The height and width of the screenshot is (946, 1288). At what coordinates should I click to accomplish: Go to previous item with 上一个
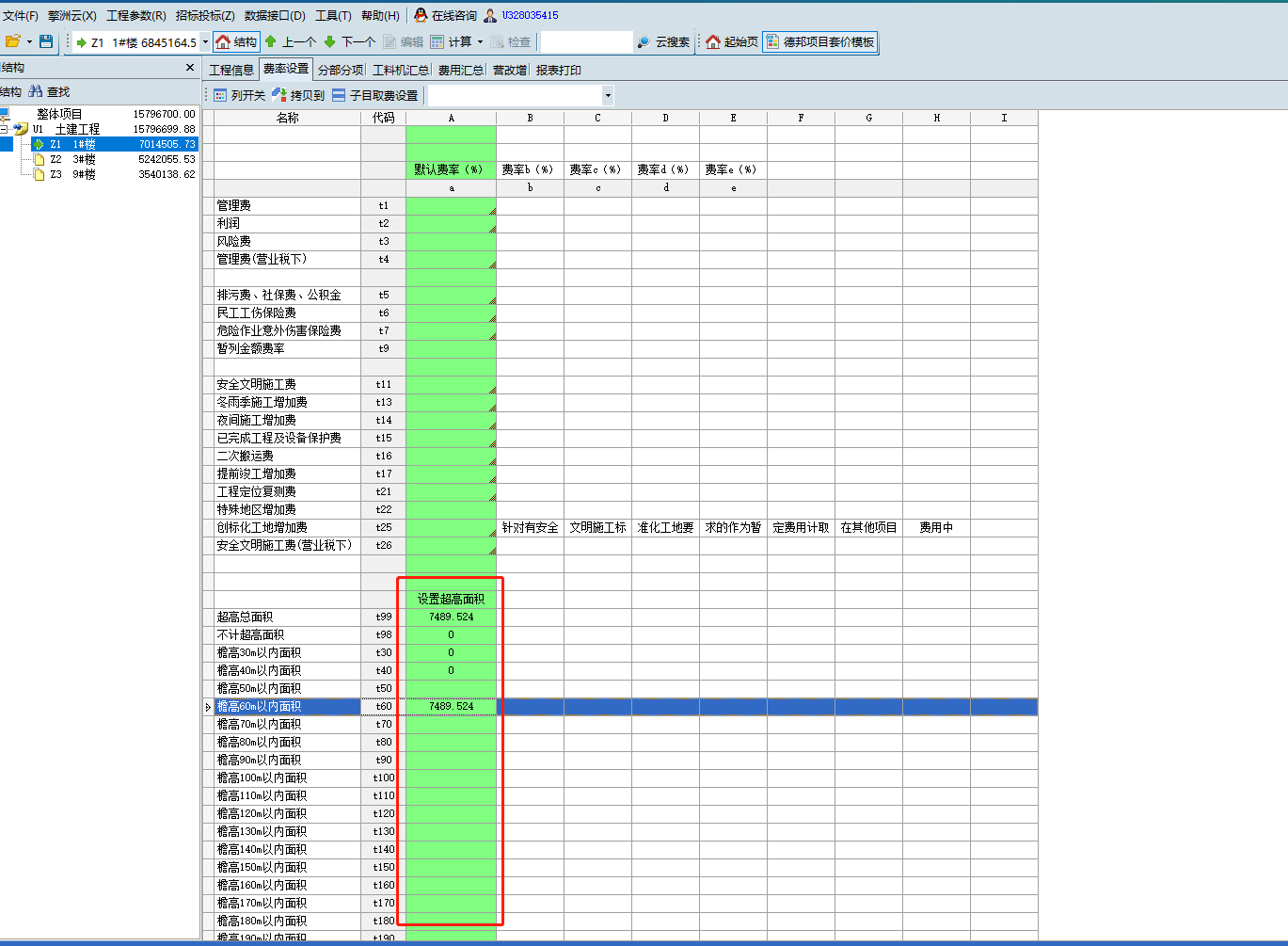point(290,41)
